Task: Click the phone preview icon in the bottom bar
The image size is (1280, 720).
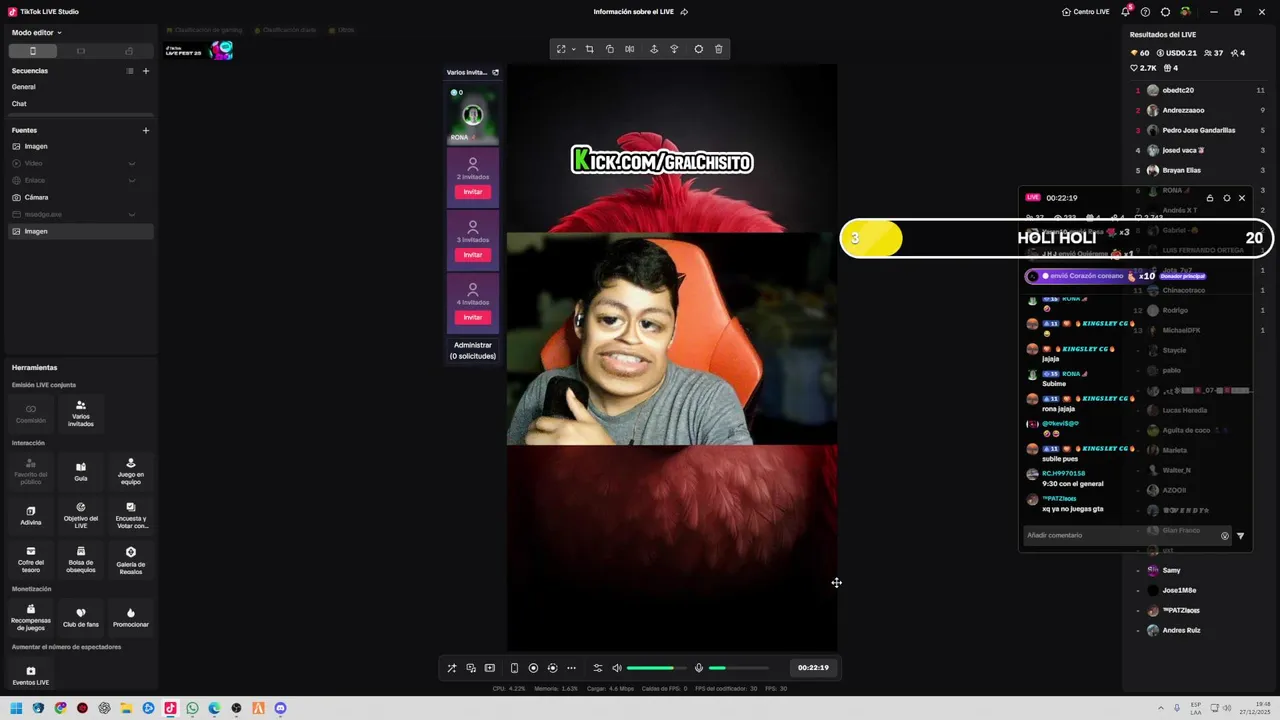Action: pyautogui.click(x=514, y=668)
